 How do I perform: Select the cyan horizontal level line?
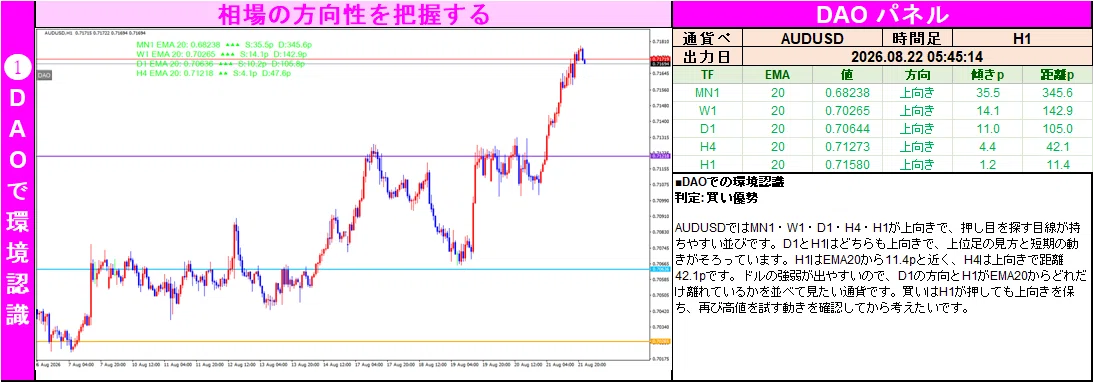tap(342, 269)
